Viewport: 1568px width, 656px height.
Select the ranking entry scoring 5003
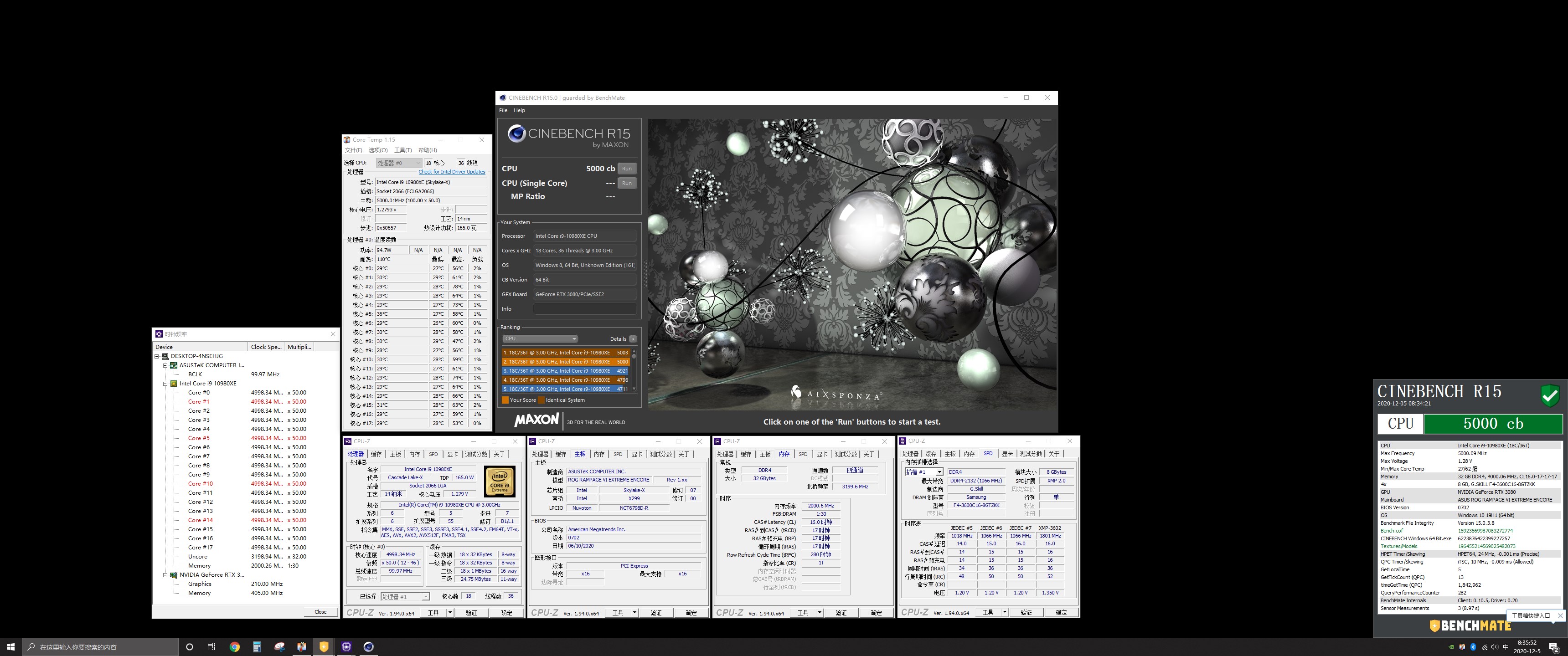point(566,352)
